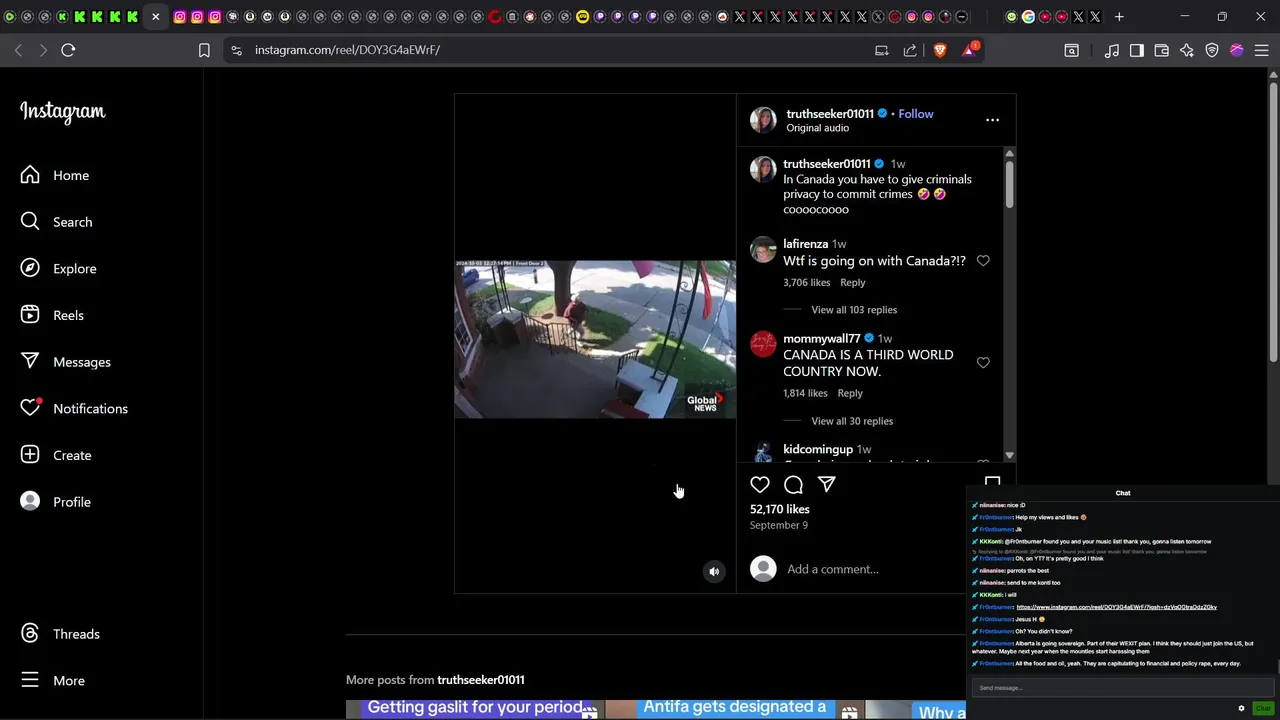Click the reel video thumbnail to play or pause
The image size is (1280, 720).
tap(595, 339)
